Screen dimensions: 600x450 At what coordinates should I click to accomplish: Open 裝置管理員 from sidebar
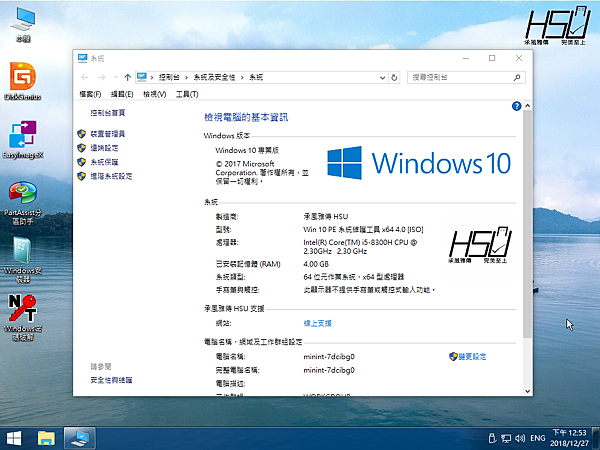click(108, 134)
